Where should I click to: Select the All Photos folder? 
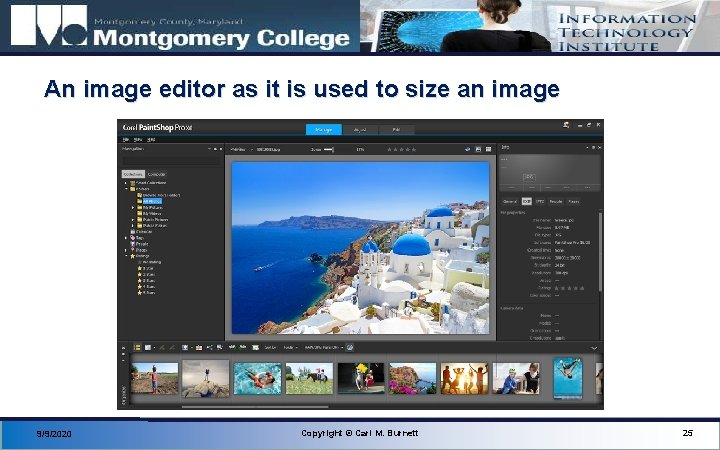coord(152,201)
